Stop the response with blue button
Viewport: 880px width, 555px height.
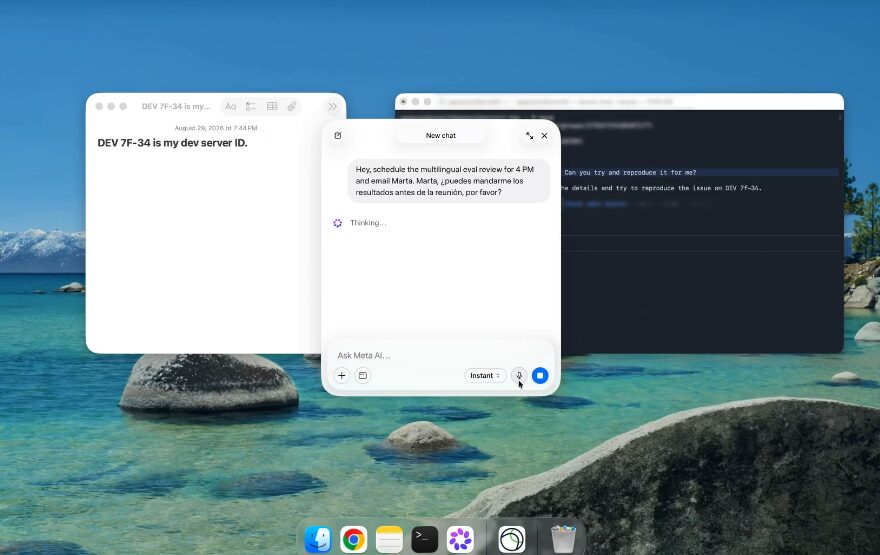[x=540, y=375]
